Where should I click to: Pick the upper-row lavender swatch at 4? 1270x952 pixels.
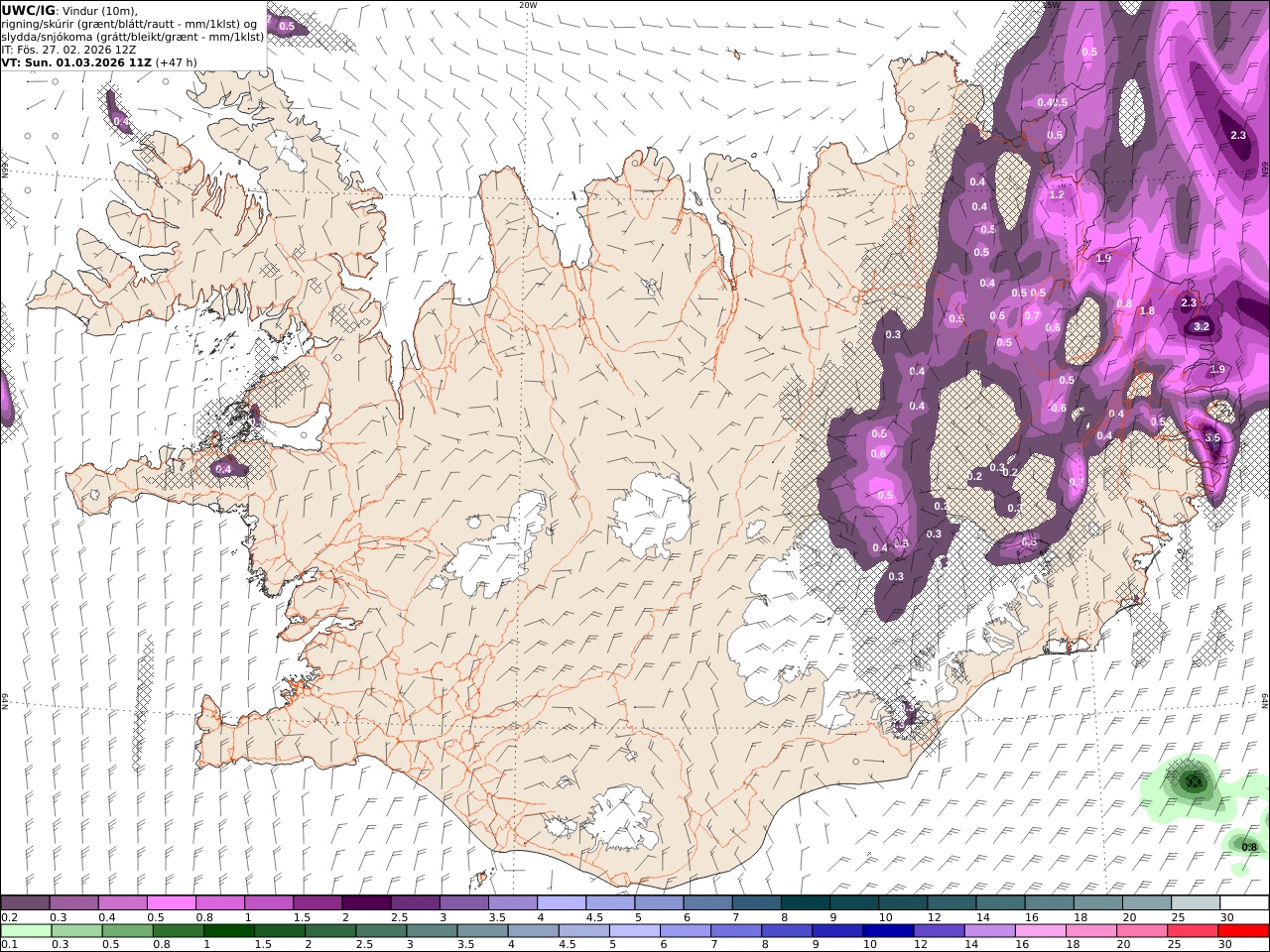click(x=561, y=903)
